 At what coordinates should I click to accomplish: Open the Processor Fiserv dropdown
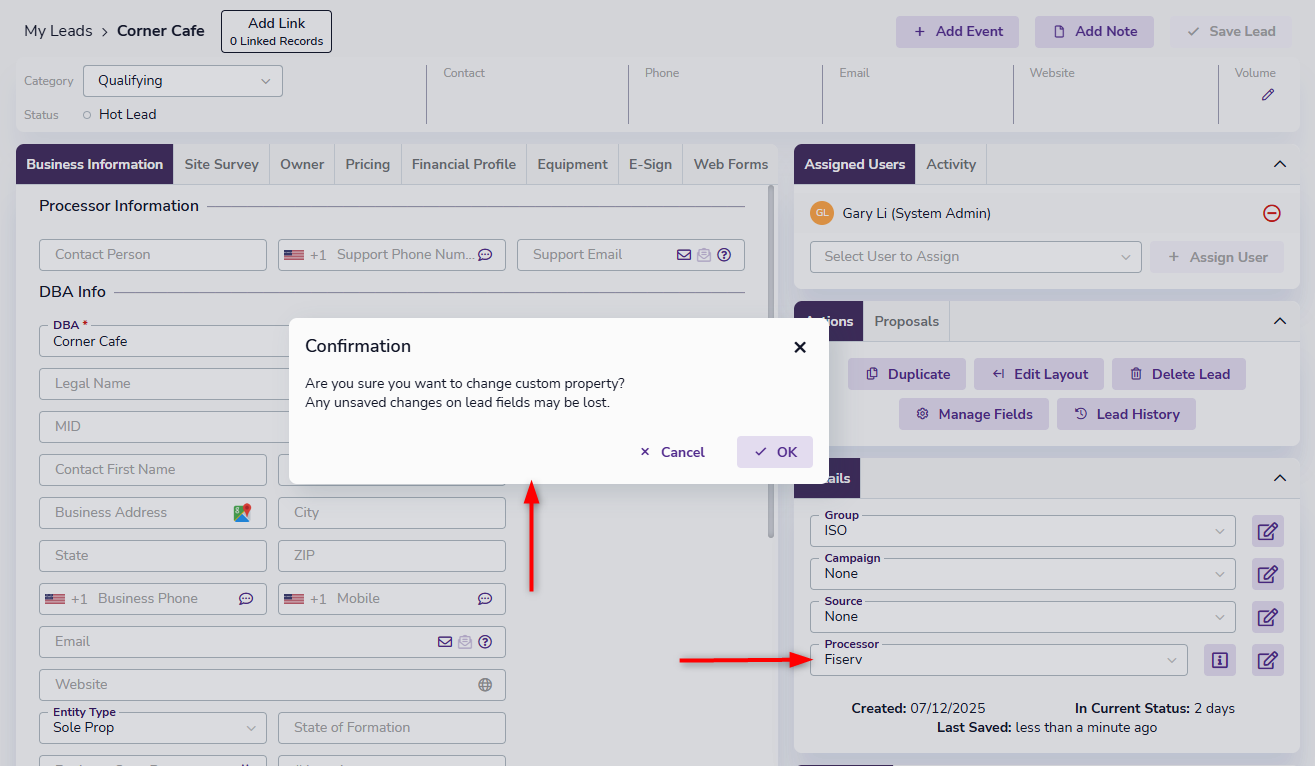coord(998,660)
